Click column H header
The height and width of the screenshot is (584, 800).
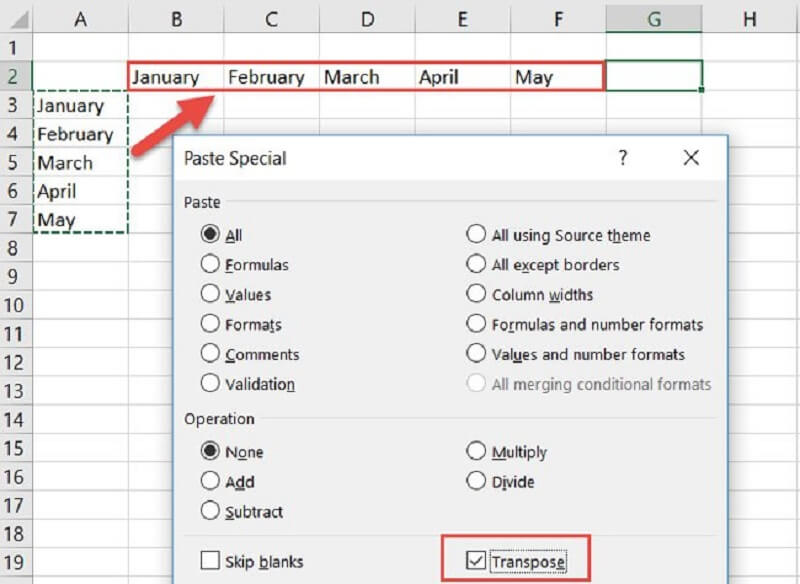pos(749,19)
